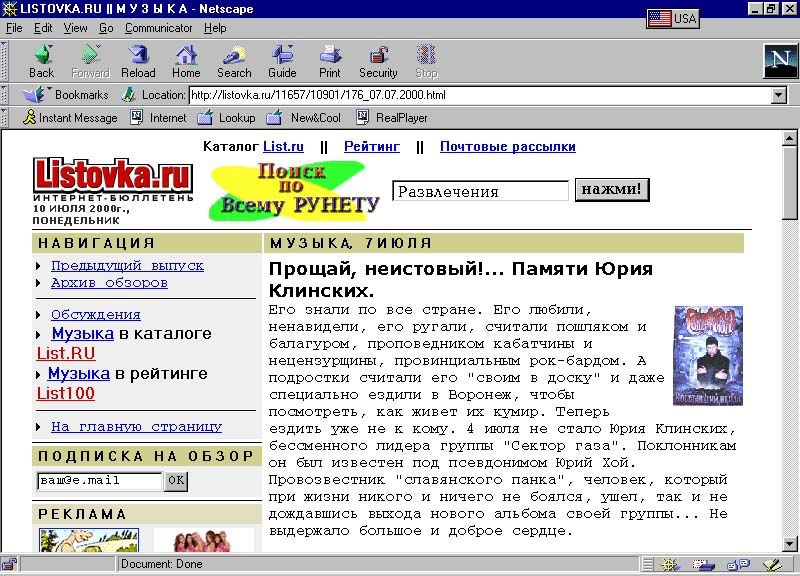Open the Communicator menu
Viewport: 800px width, 576px height.
(x=158, y=28)
